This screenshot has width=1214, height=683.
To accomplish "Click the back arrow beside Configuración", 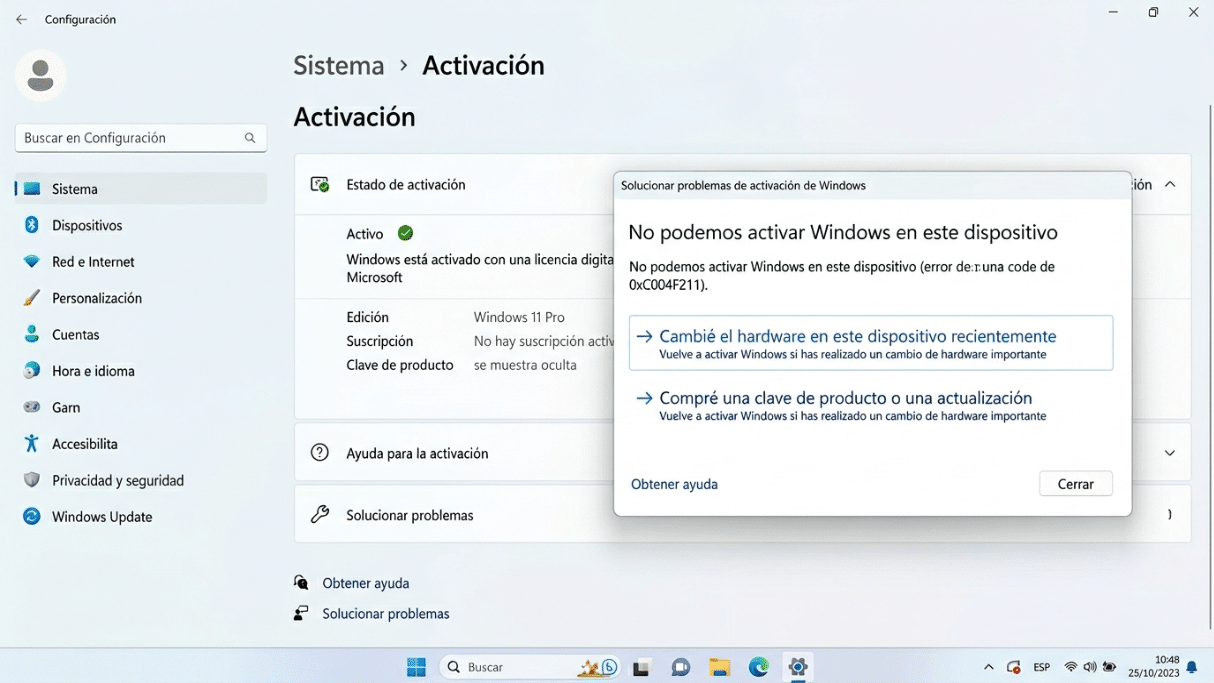I will pyautogui.click(x=21, y=19).
